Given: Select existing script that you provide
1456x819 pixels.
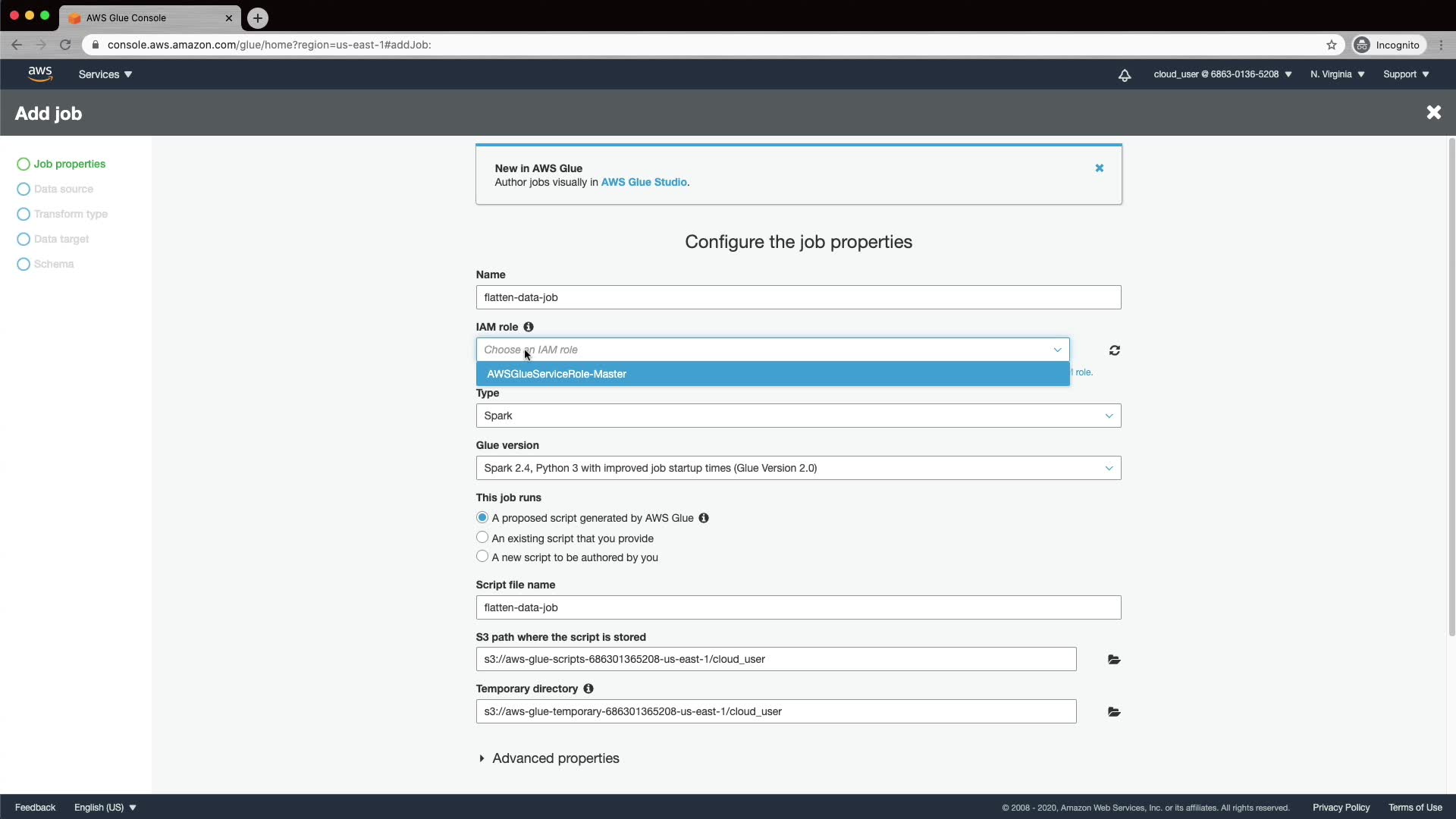Looking at the screenshot, I should tap(482, 538).
